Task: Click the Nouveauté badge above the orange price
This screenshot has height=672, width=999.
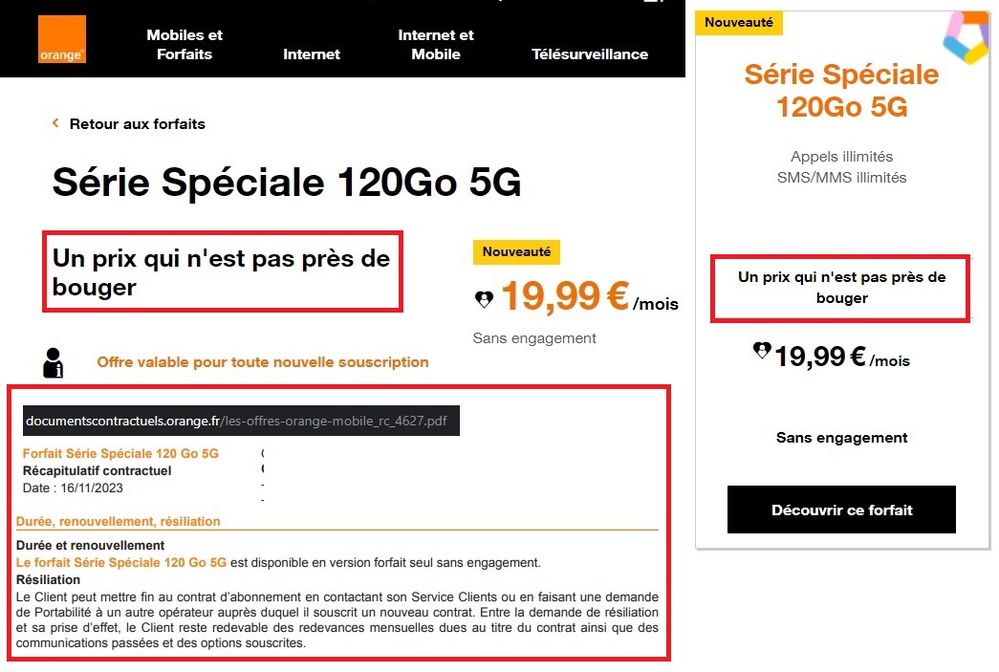Action: [516, 252]
